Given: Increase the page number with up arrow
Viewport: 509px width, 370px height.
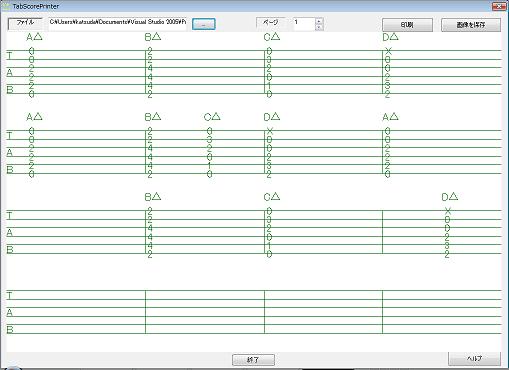Looking at the screenshot, I should [319, 21].
